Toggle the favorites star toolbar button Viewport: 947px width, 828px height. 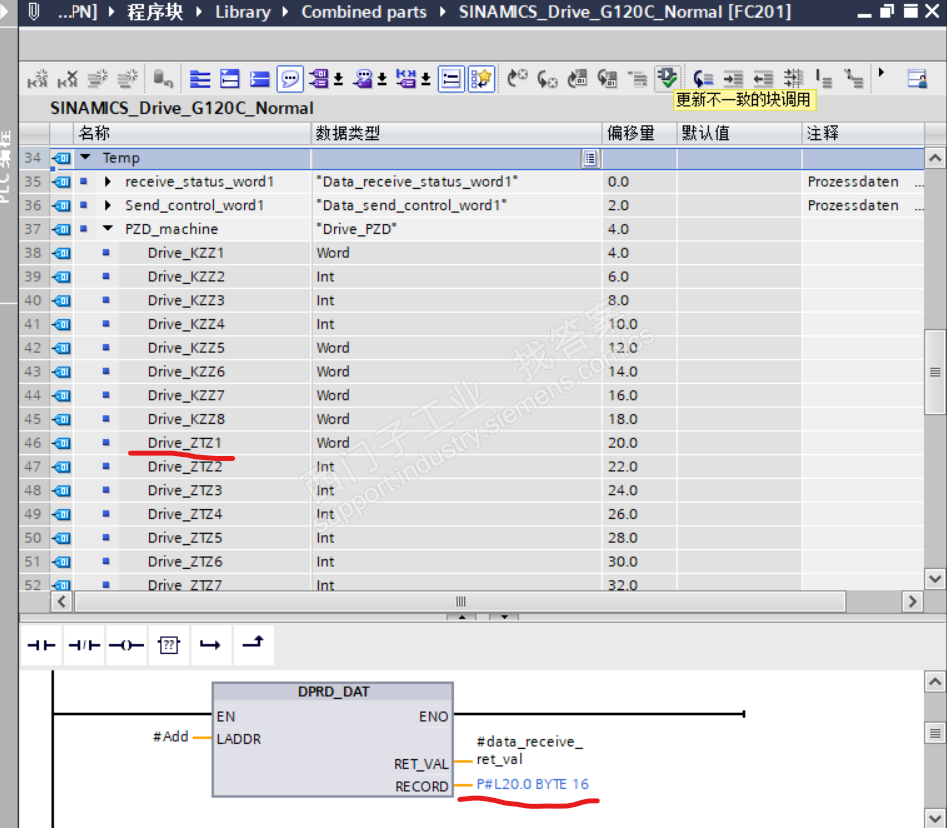481,79
